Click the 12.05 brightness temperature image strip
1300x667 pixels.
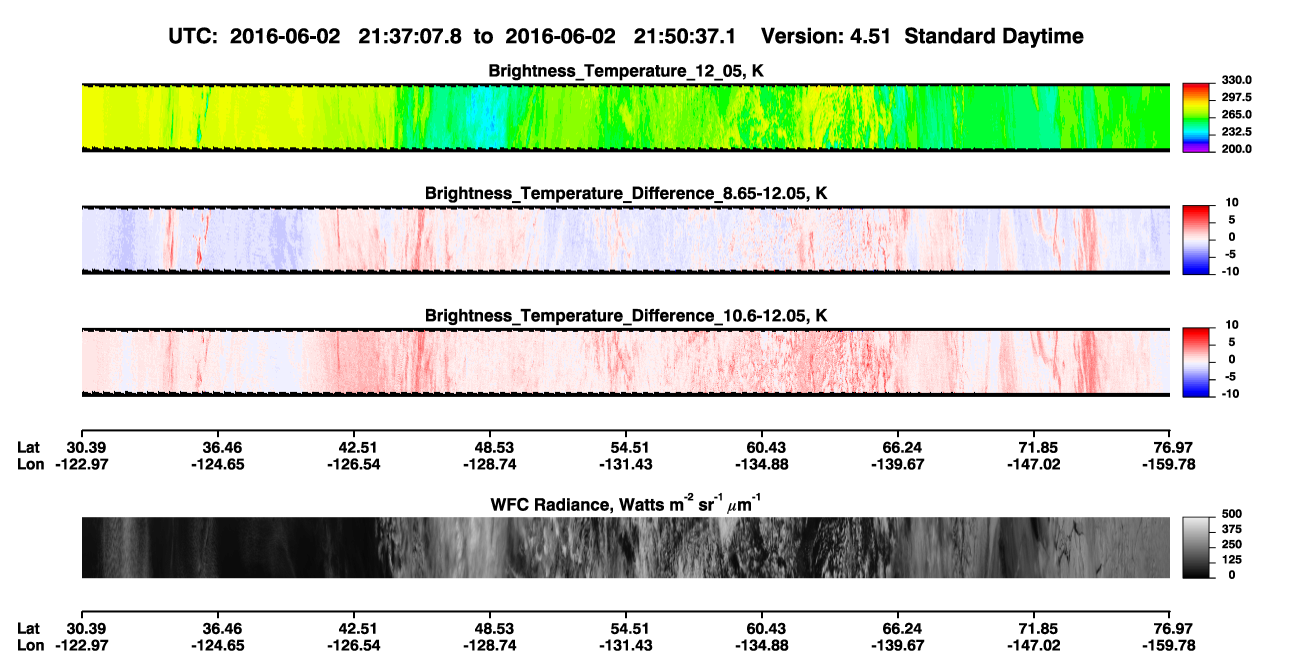pos(625,117)
